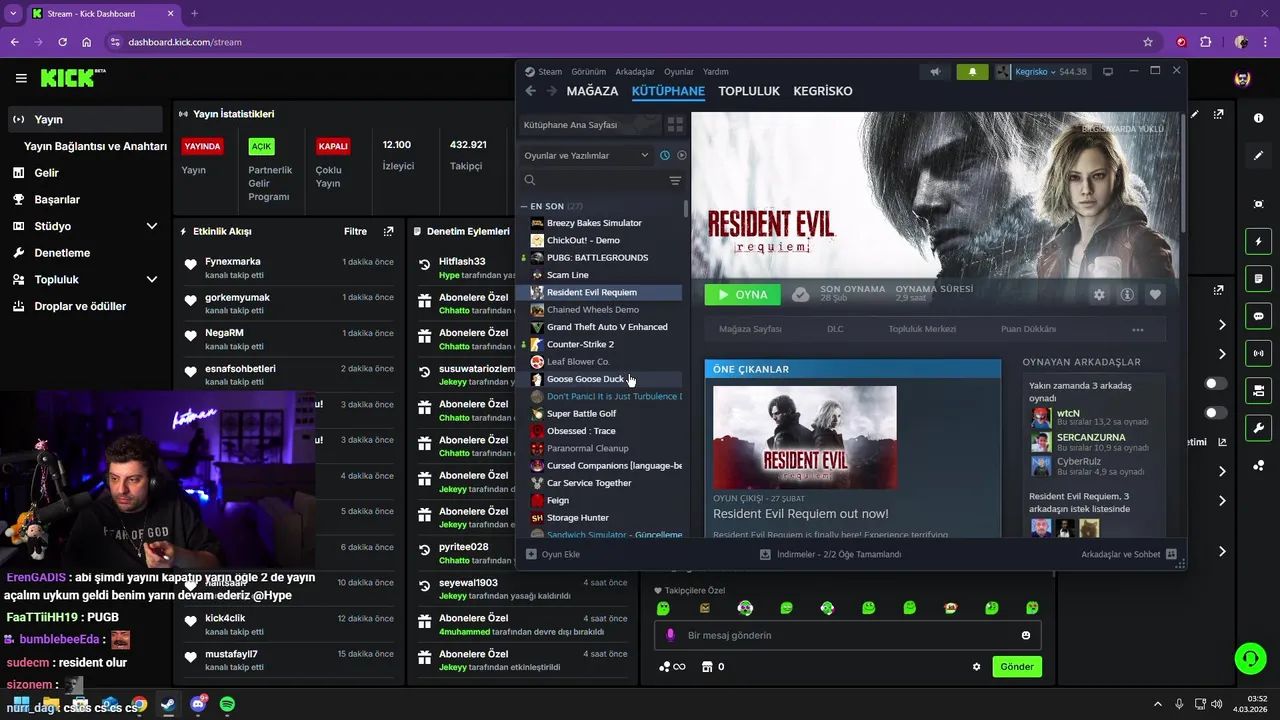This screenshot has height=720, width=1280.
Task: Open the emoji picker in chat input
Action: click(1026, 635)
